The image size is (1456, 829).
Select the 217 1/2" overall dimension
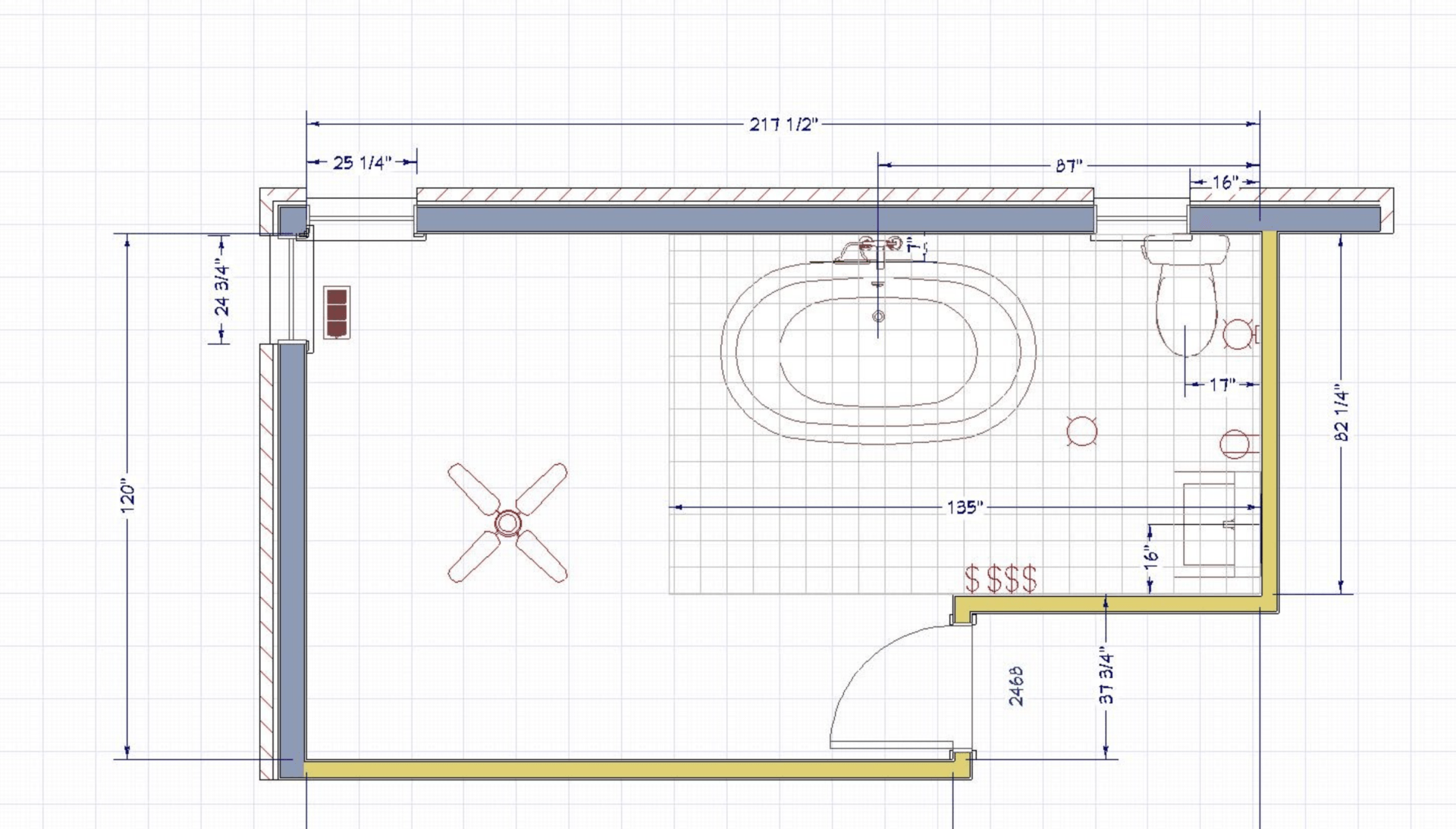783,124
